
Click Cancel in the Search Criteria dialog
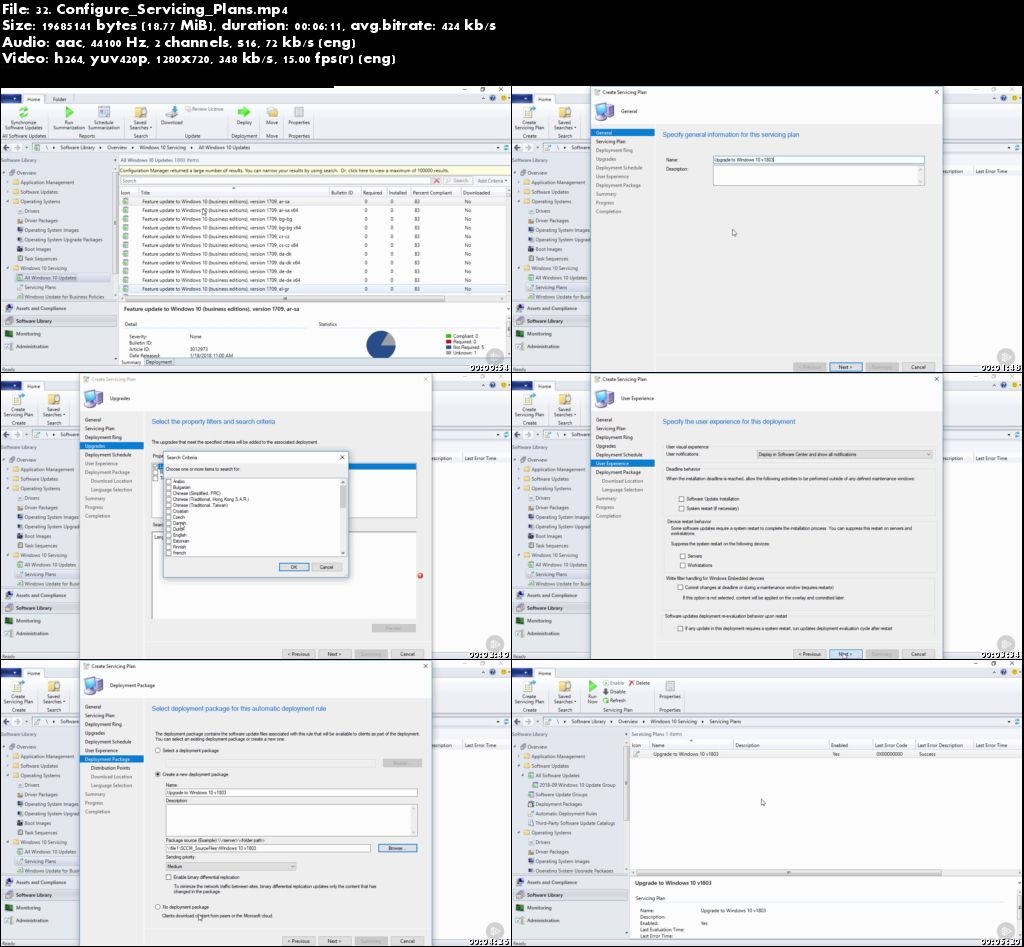[x=327, y=567]
